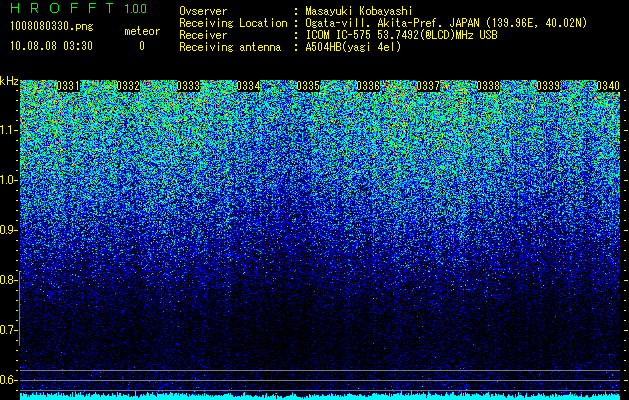Click the 0337 time marker

click(x=428, y=86)
